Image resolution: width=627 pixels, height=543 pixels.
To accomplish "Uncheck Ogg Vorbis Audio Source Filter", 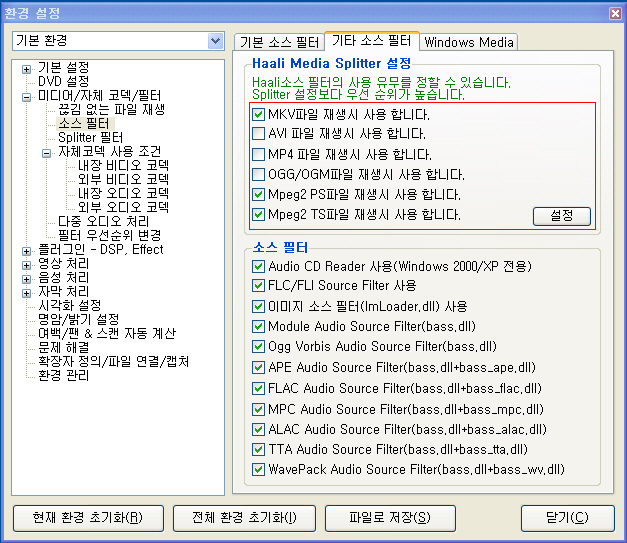I will pos(258,346).
